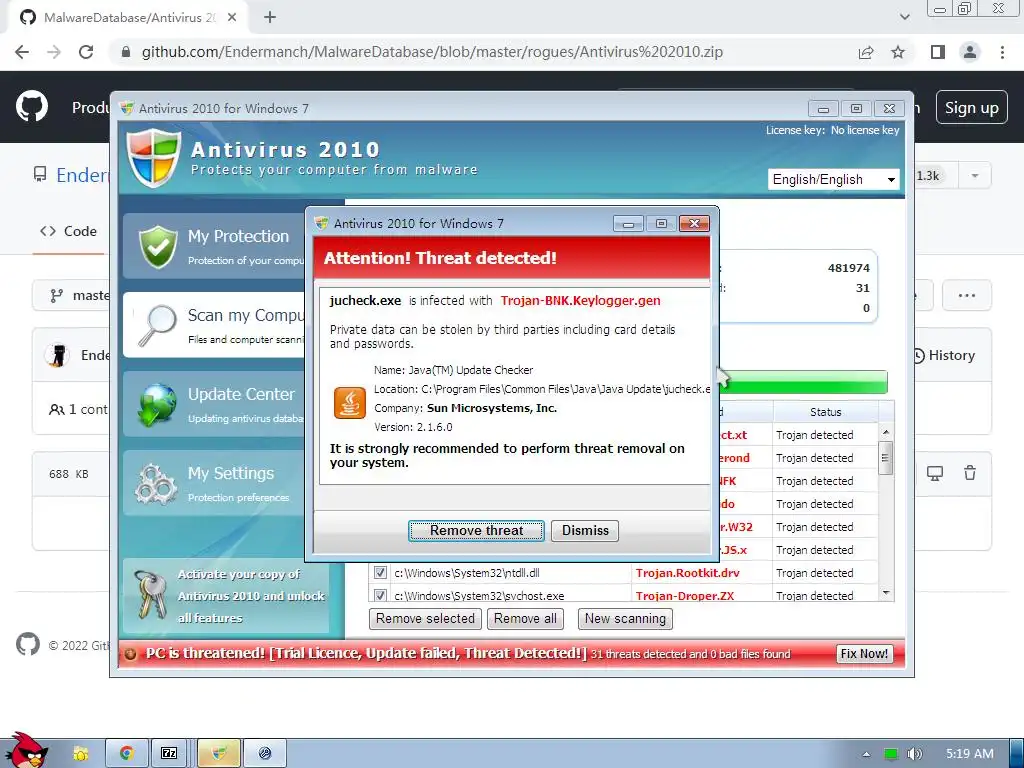Show hidden tray icons arrow
The height and width of the screenshot is (768, 1024).
[x=866, y=754]
